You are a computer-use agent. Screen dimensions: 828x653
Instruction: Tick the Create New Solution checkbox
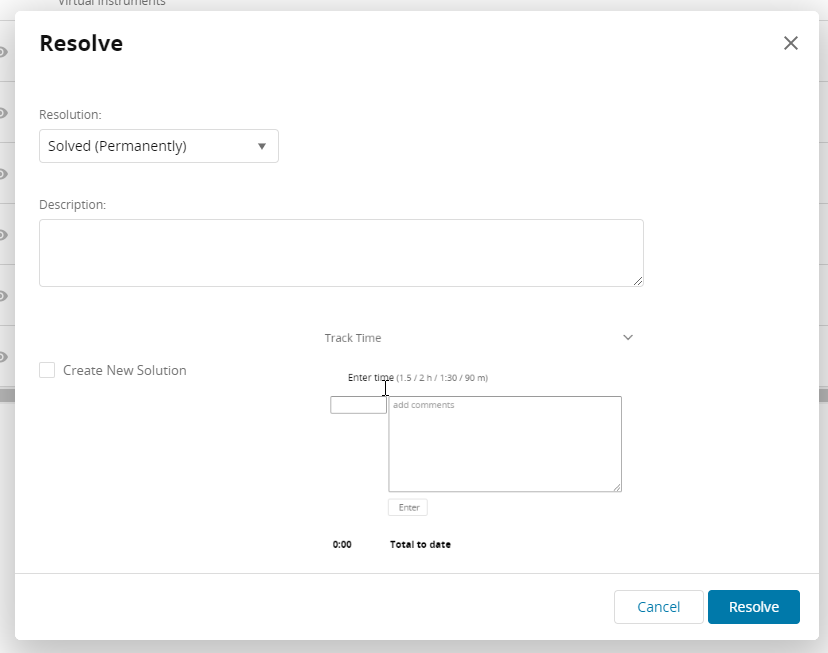47,370
